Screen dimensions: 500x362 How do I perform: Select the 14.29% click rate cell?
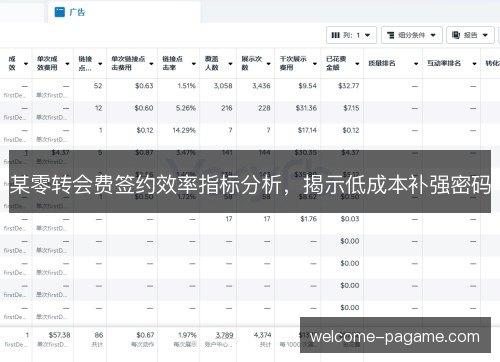click(184, 130)
